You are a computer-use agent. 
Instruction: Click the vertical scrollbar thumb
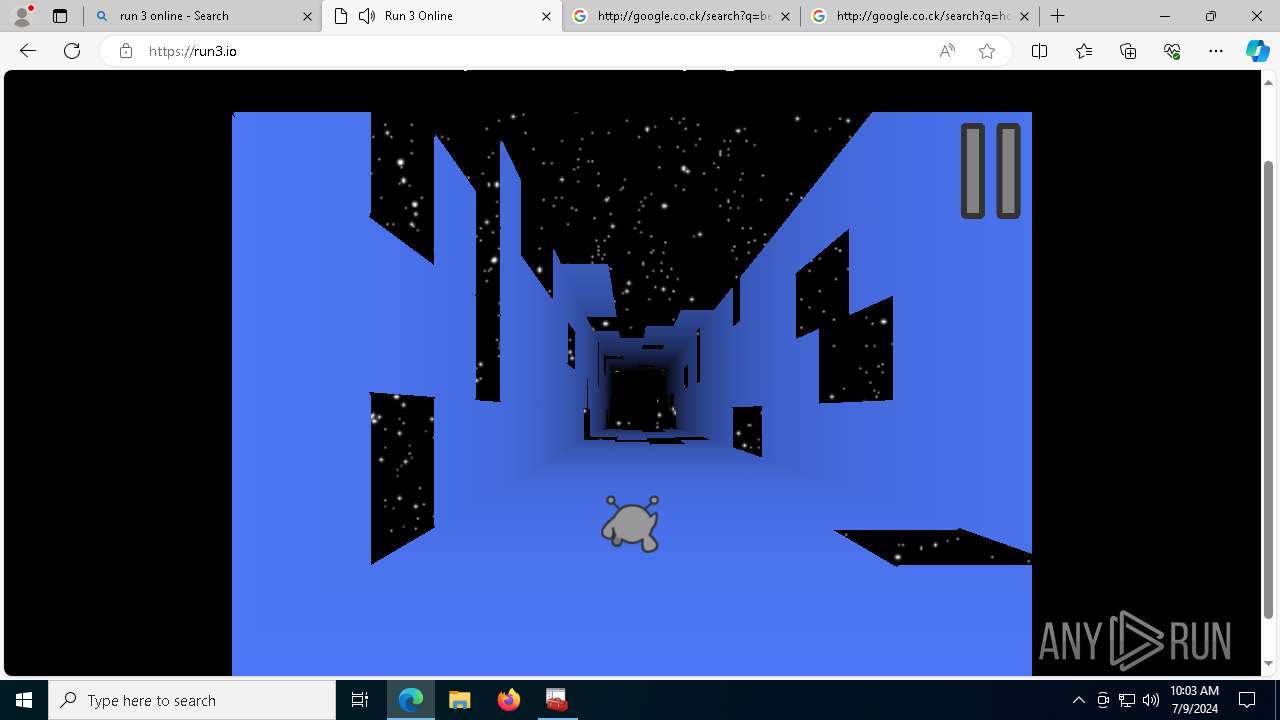1269,390
